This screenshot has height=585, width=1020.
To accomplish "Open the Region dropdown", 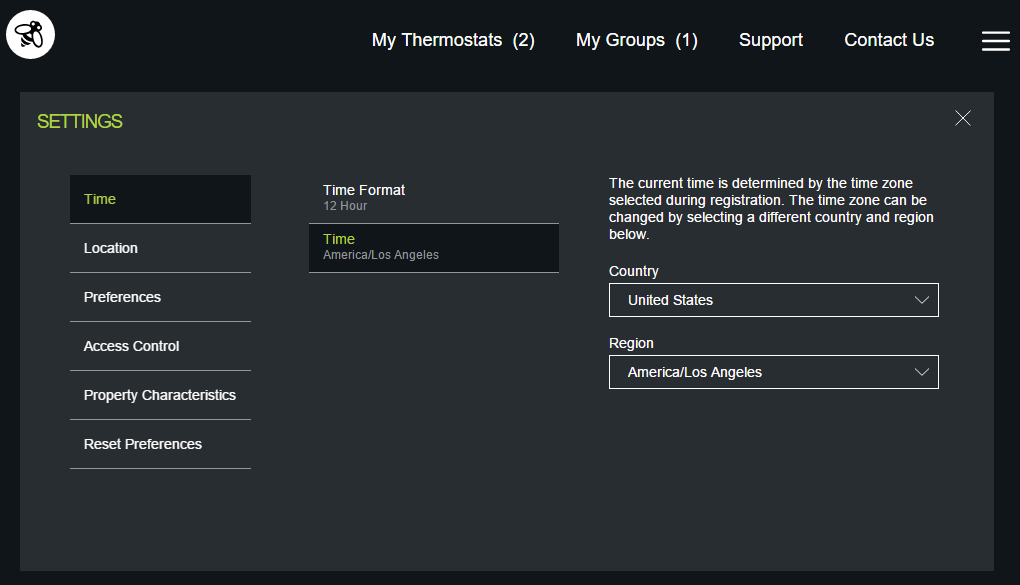I will pyautogui.click(x=773, y=372).
